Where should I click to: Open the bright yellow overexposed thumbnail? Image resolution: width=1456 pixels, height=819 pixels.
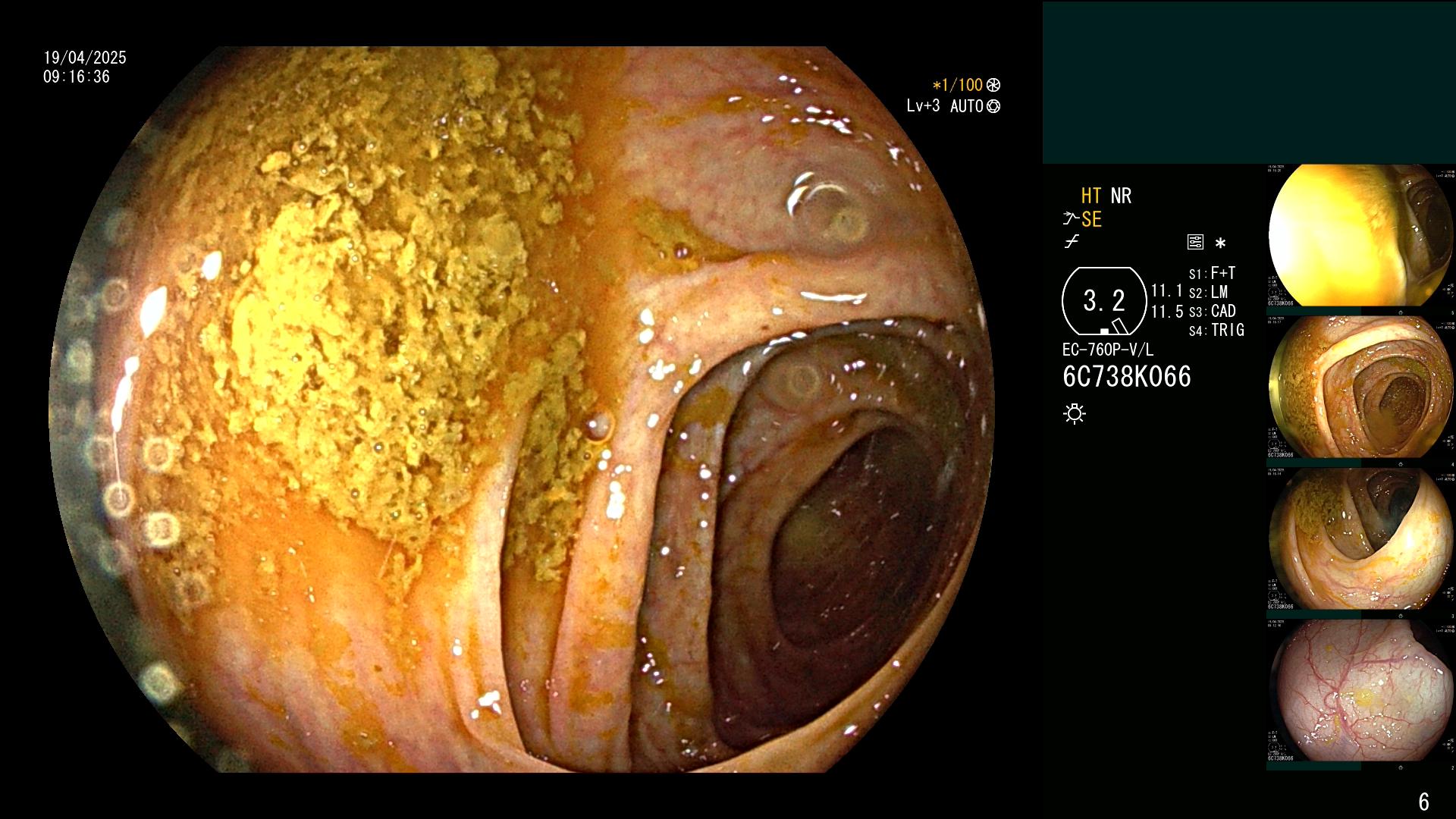click(x=1360, y=235)
